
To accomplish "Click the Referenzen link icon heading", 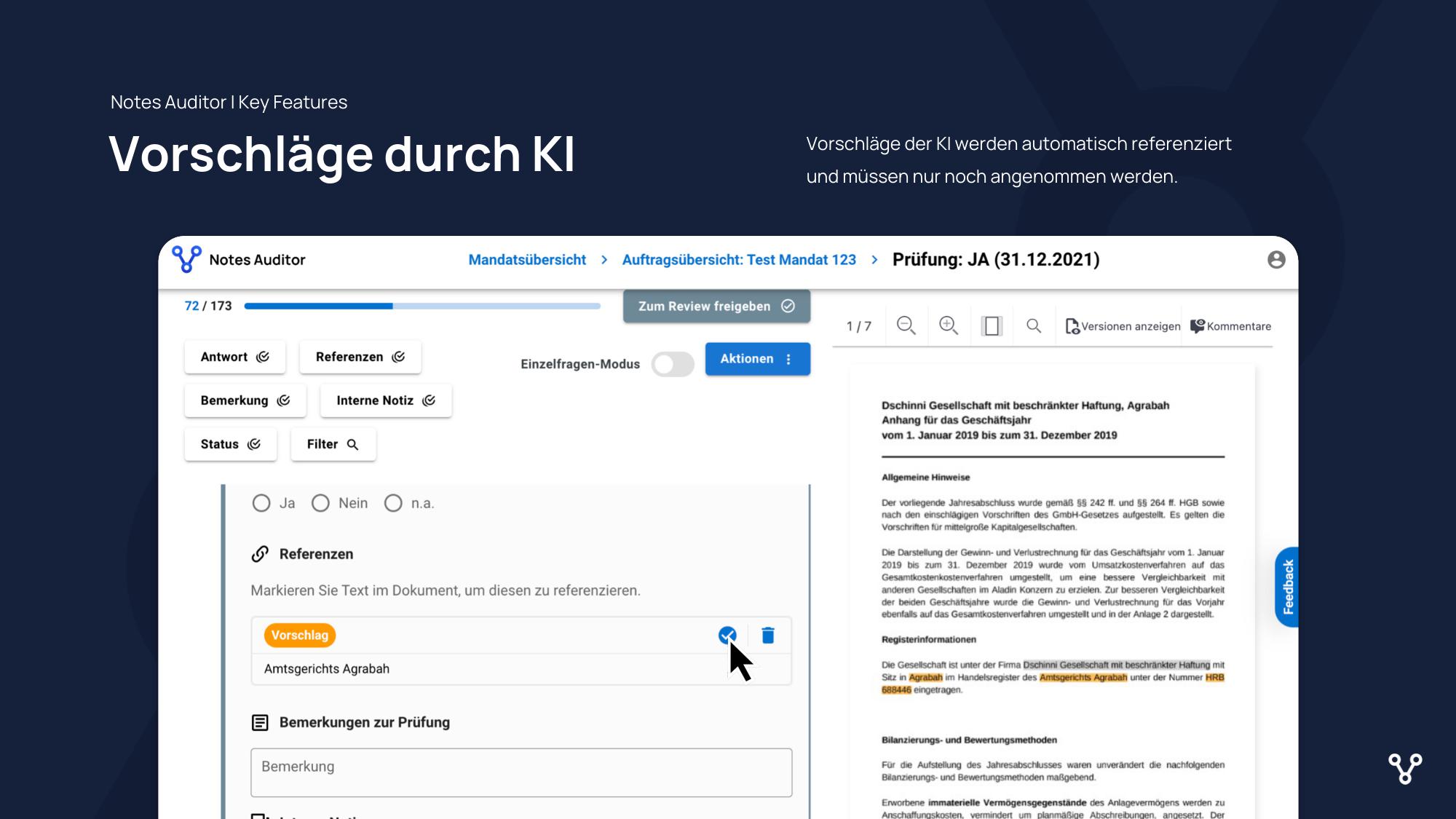I will (x=260, y=554).
